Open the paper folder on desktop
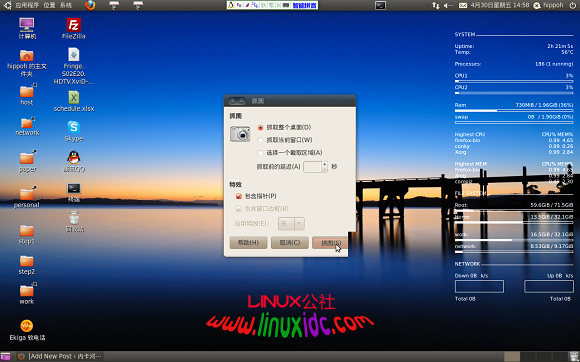Screen dimensions: 580x362 pos(27,161)
